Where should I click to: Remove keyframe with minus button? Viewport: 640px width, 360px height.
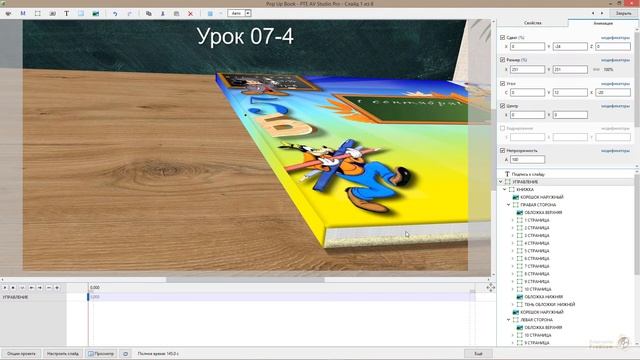click(49, 288)
